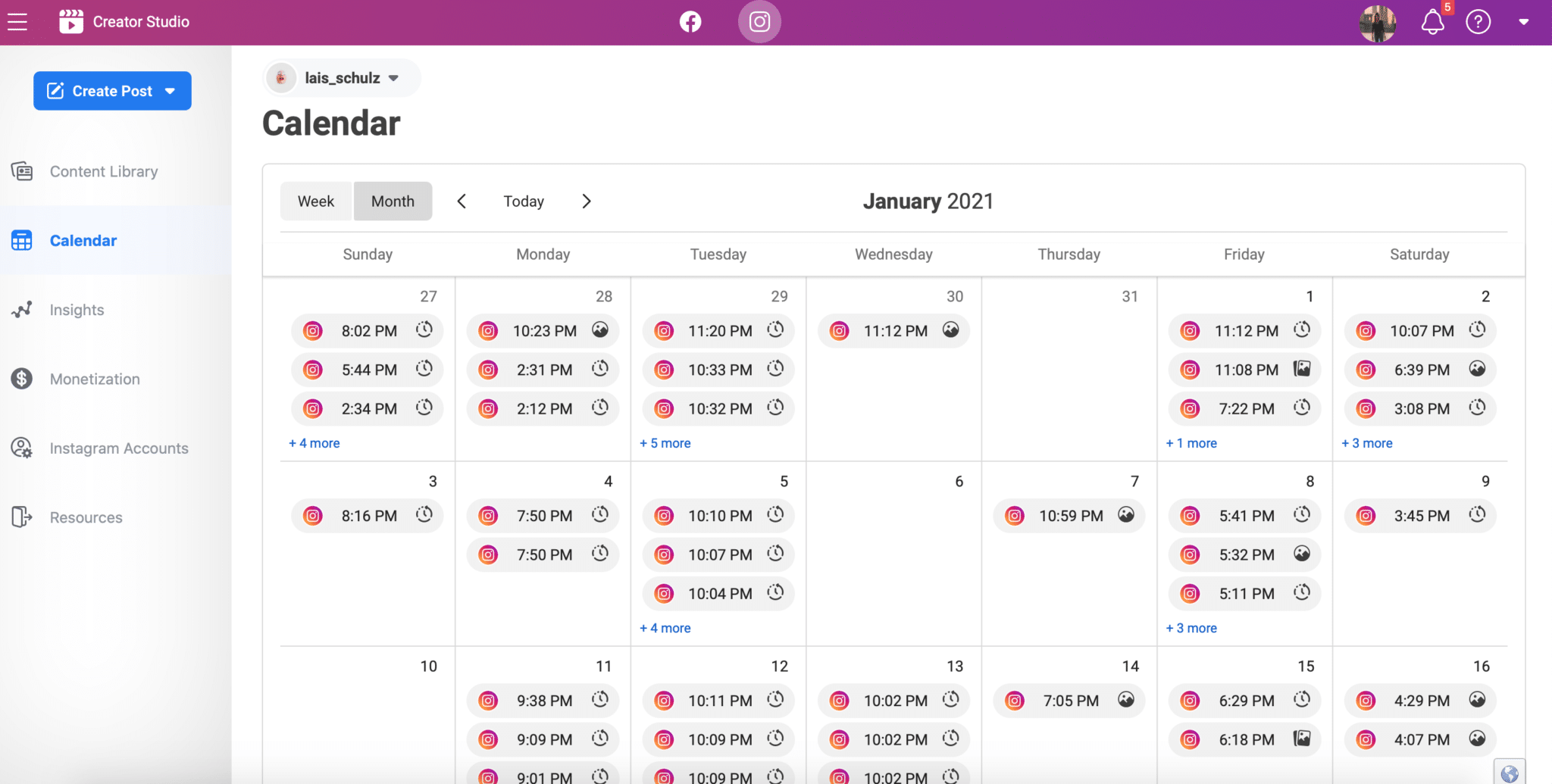The height and width of the screenshot is (784, 1552).
Task: Open the 11:08 PM post on Friday 1
Action: click(x=1244, y=370)
